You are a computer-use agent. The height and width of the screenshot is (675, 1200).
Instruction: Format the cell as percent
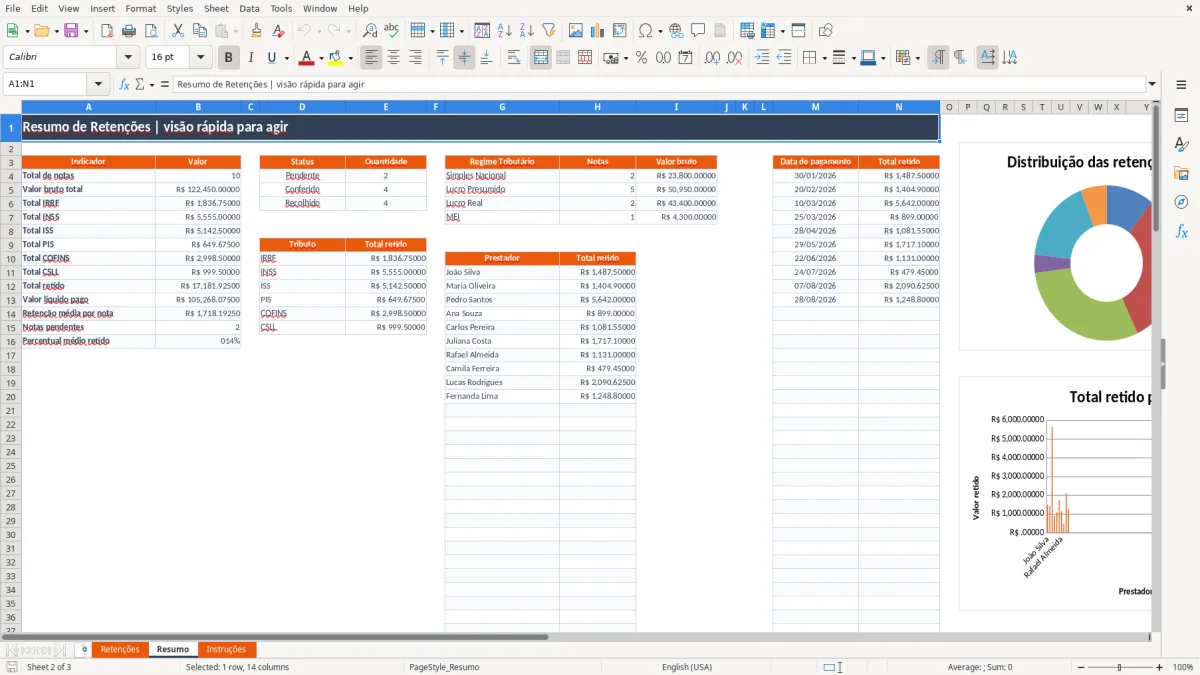tap(642, 58)
